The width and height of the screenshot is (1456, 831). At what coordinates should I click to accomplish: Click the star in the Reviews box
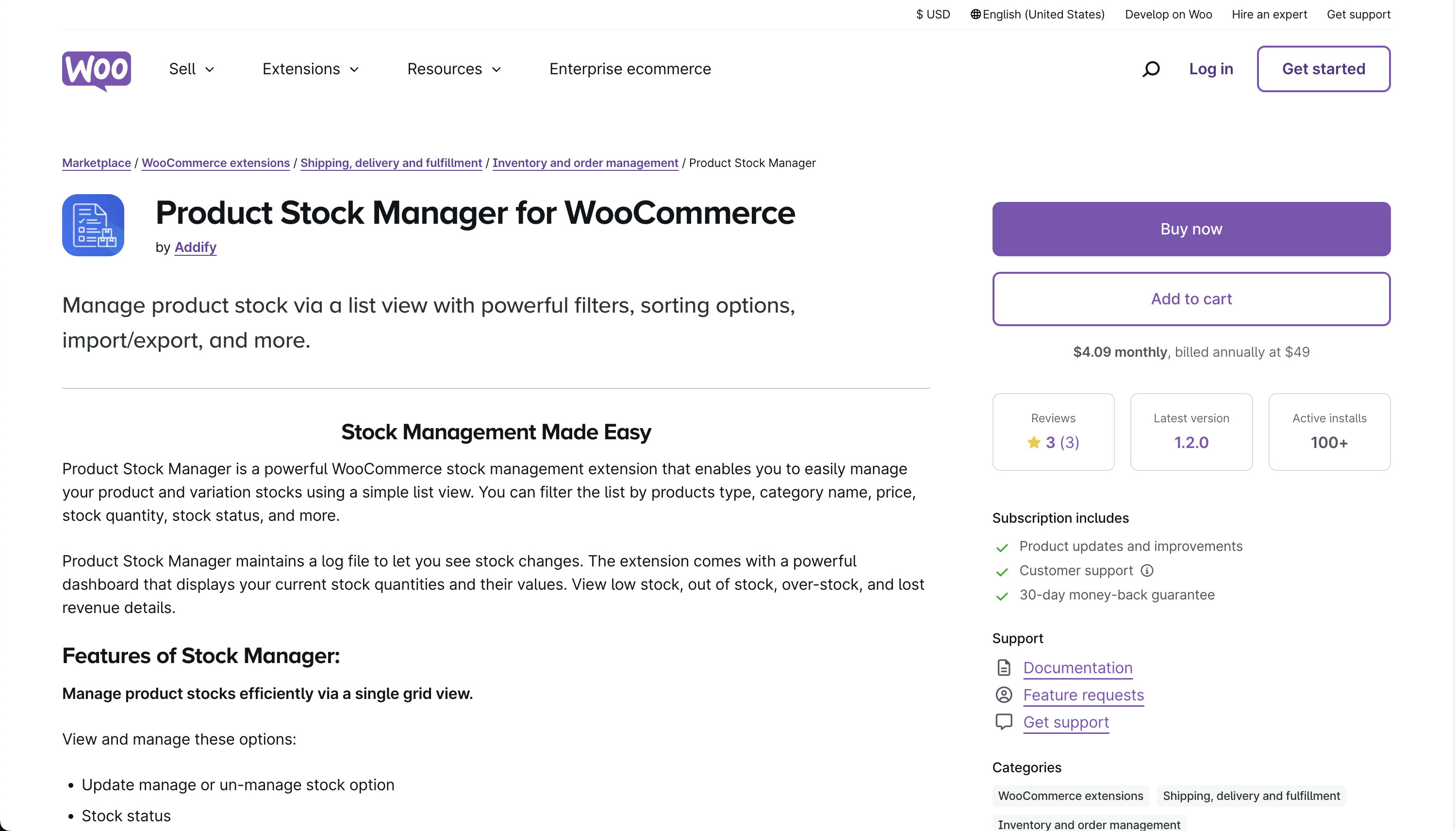tap(1034, 442)
